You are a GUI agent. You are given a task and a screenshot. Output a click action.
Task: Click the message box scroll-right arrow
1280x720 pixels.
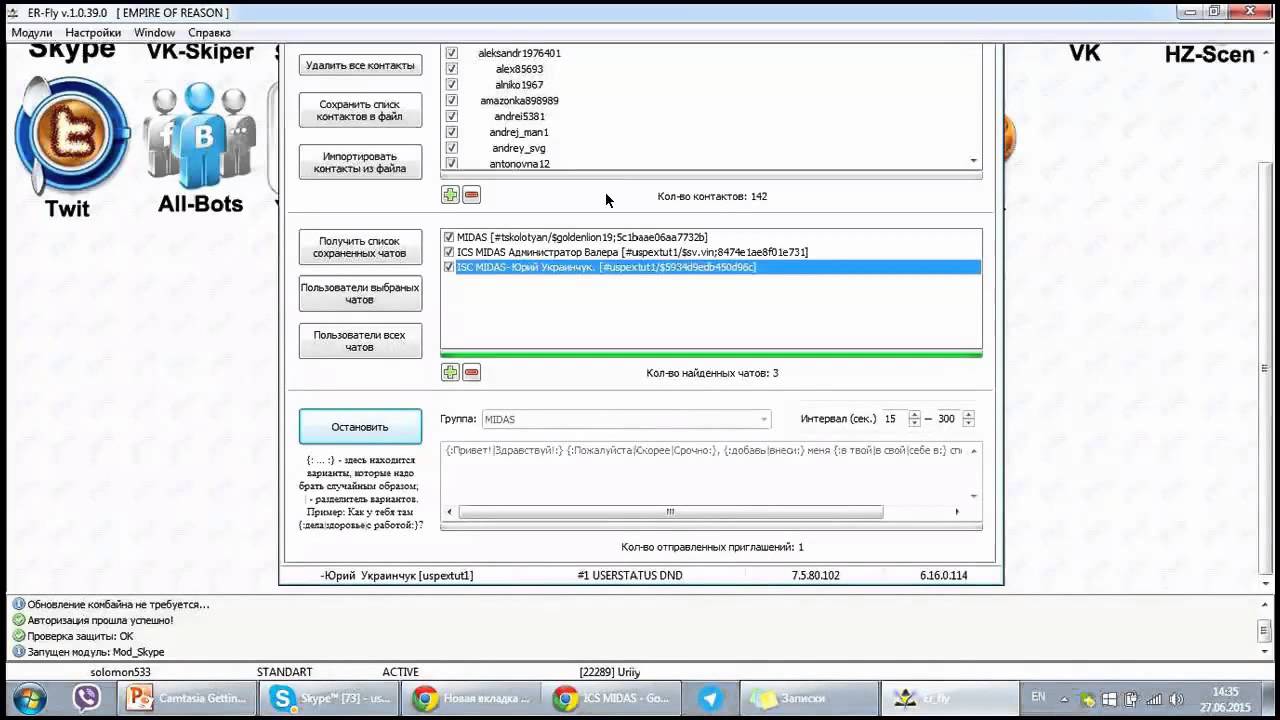pos(957,512)
